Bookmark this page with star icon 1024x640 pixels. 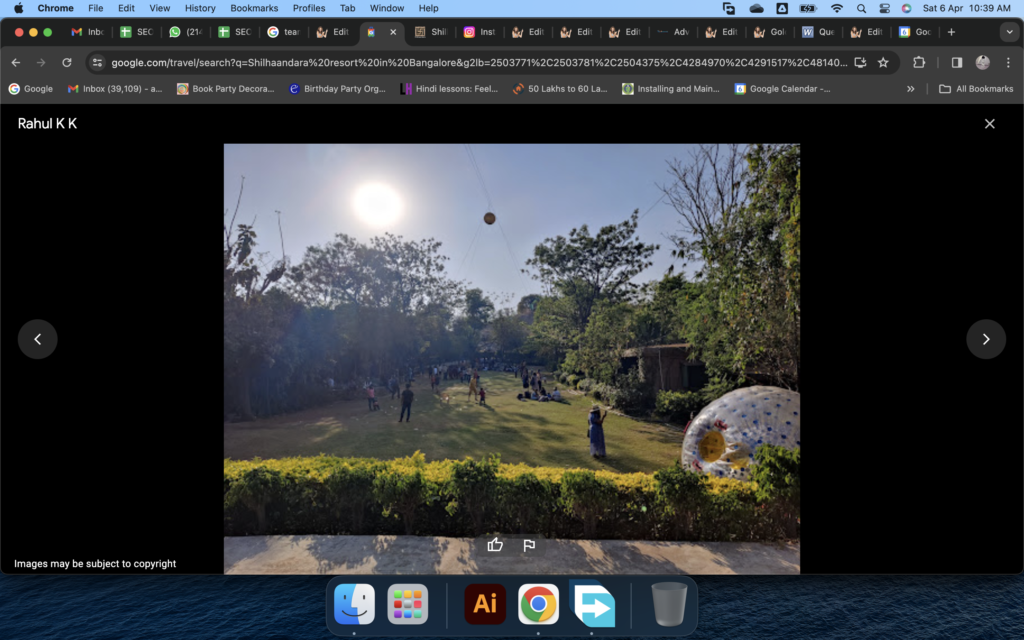(883, 62)
